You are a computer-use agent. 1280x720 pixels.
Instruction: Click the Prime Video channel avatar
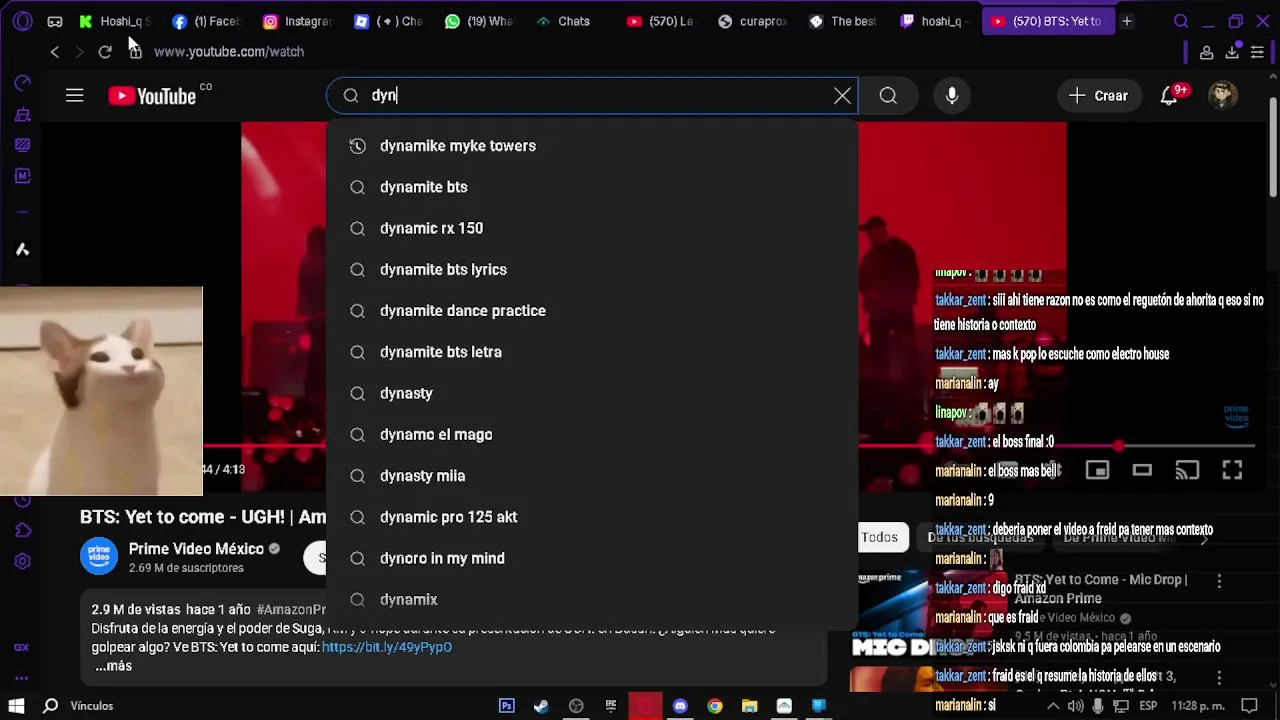click(99, 556)
